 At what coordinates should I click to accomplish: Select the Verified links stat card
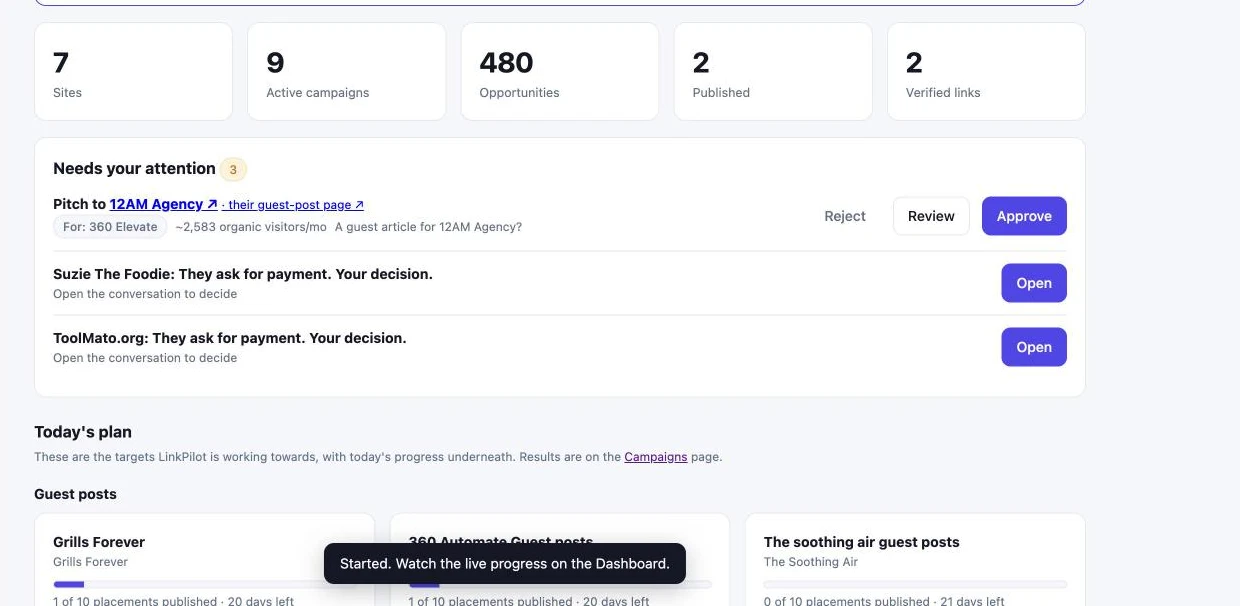click(x=986, y=72)
